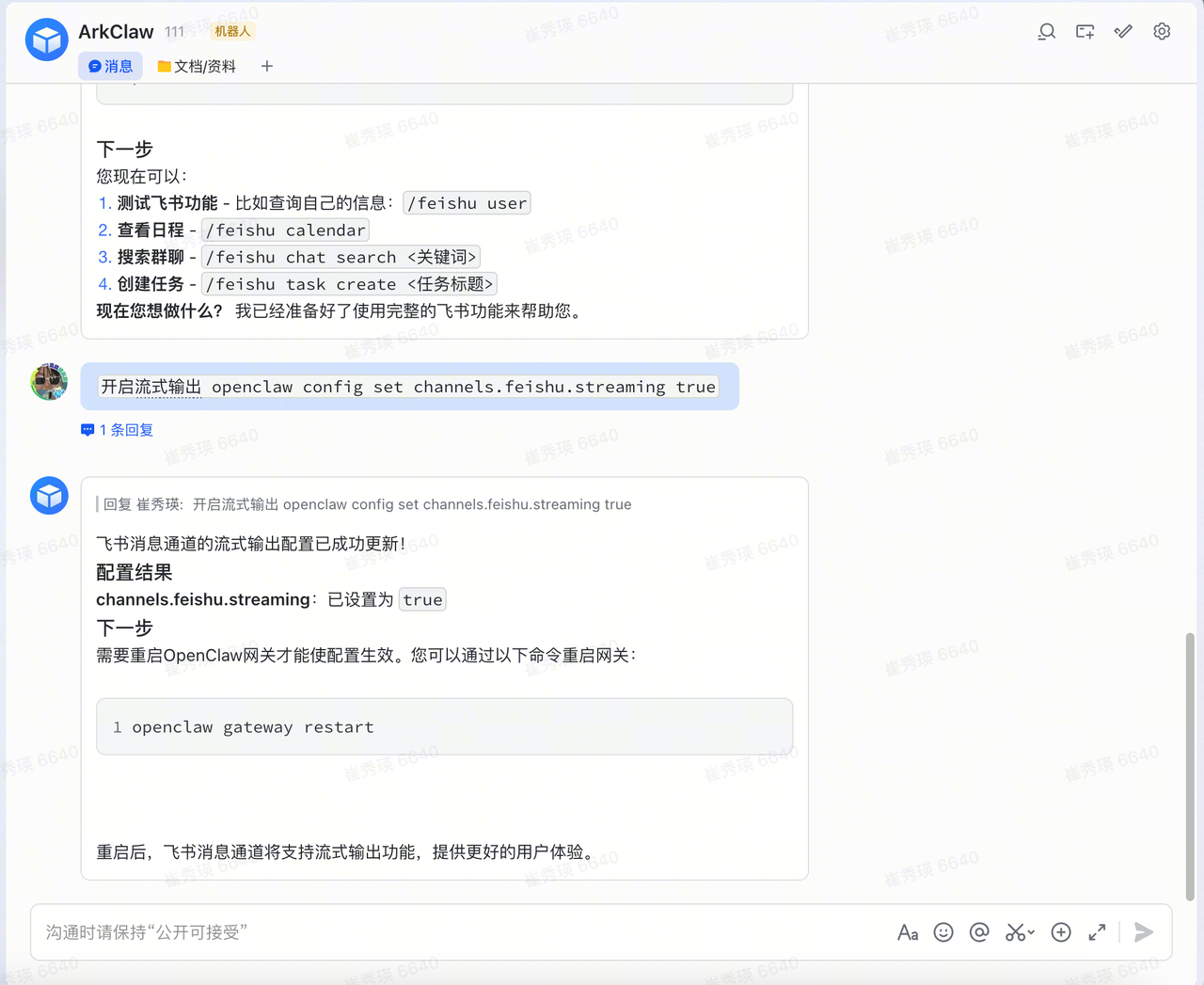This screenshot has width=1204, height=985.
Task: Click the add-to-new-chat icon in header
Action: coord(1085,32)
